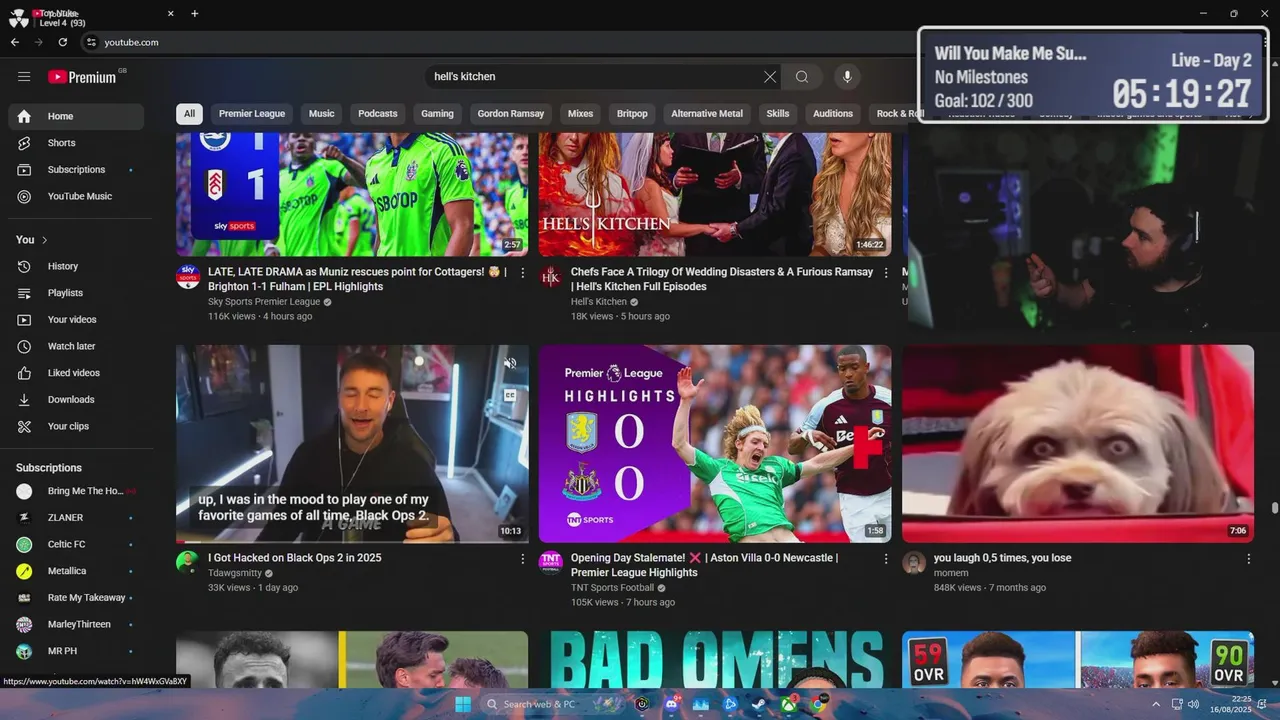The width and height of the screenshot is (1280, 720).
Task: Open MarleyThirteen subscription channel
Action: pyautogui.click(x=76, y=625)
